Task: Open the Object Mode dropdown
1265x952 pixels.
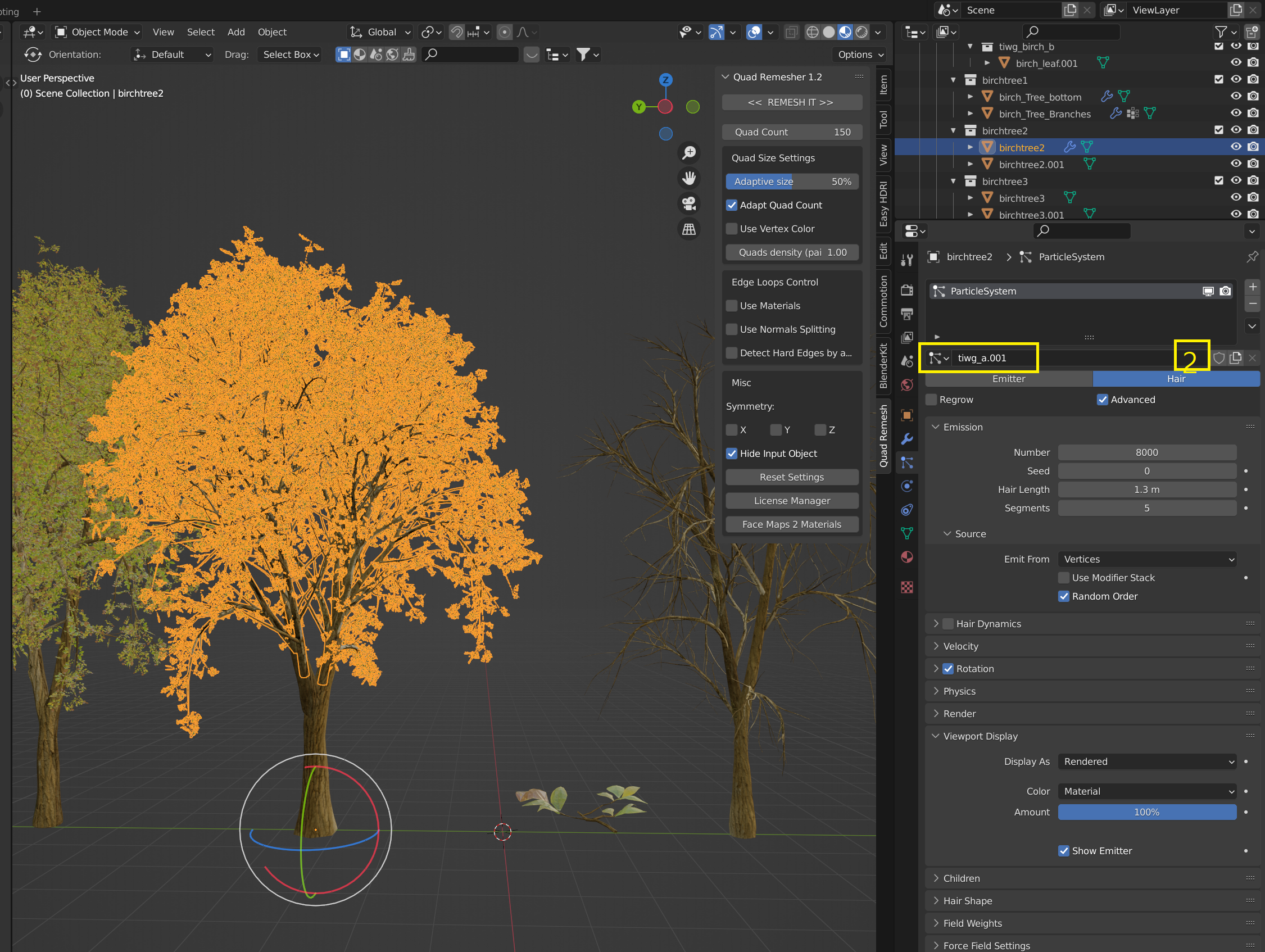Action: (x=98, y=32)
